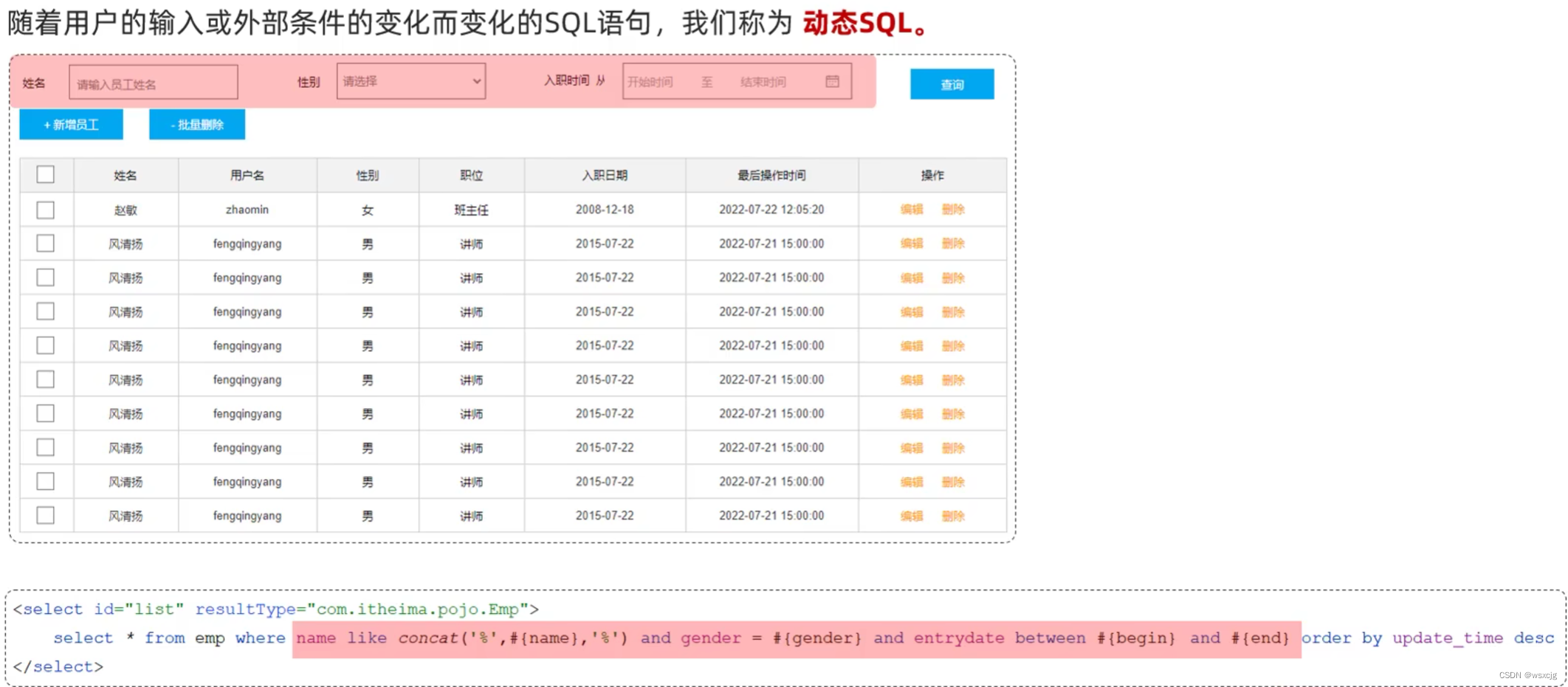Click the closing </select> tag
This screenshot has height=687, width=1568.
(x=58, y=666)
